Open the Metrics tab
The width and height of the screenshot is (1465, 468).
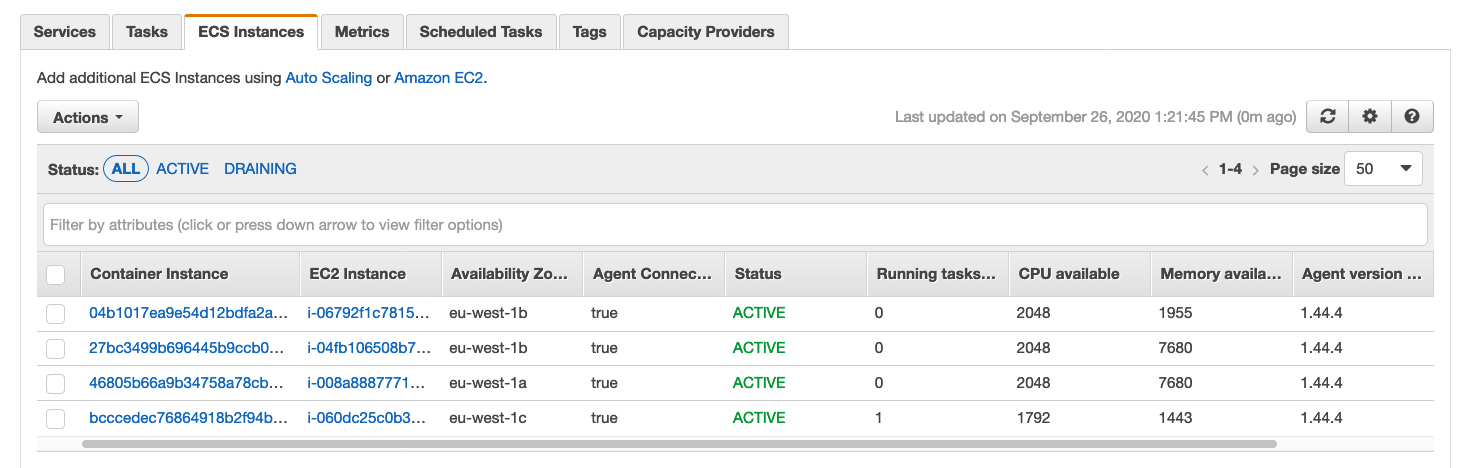362,32
